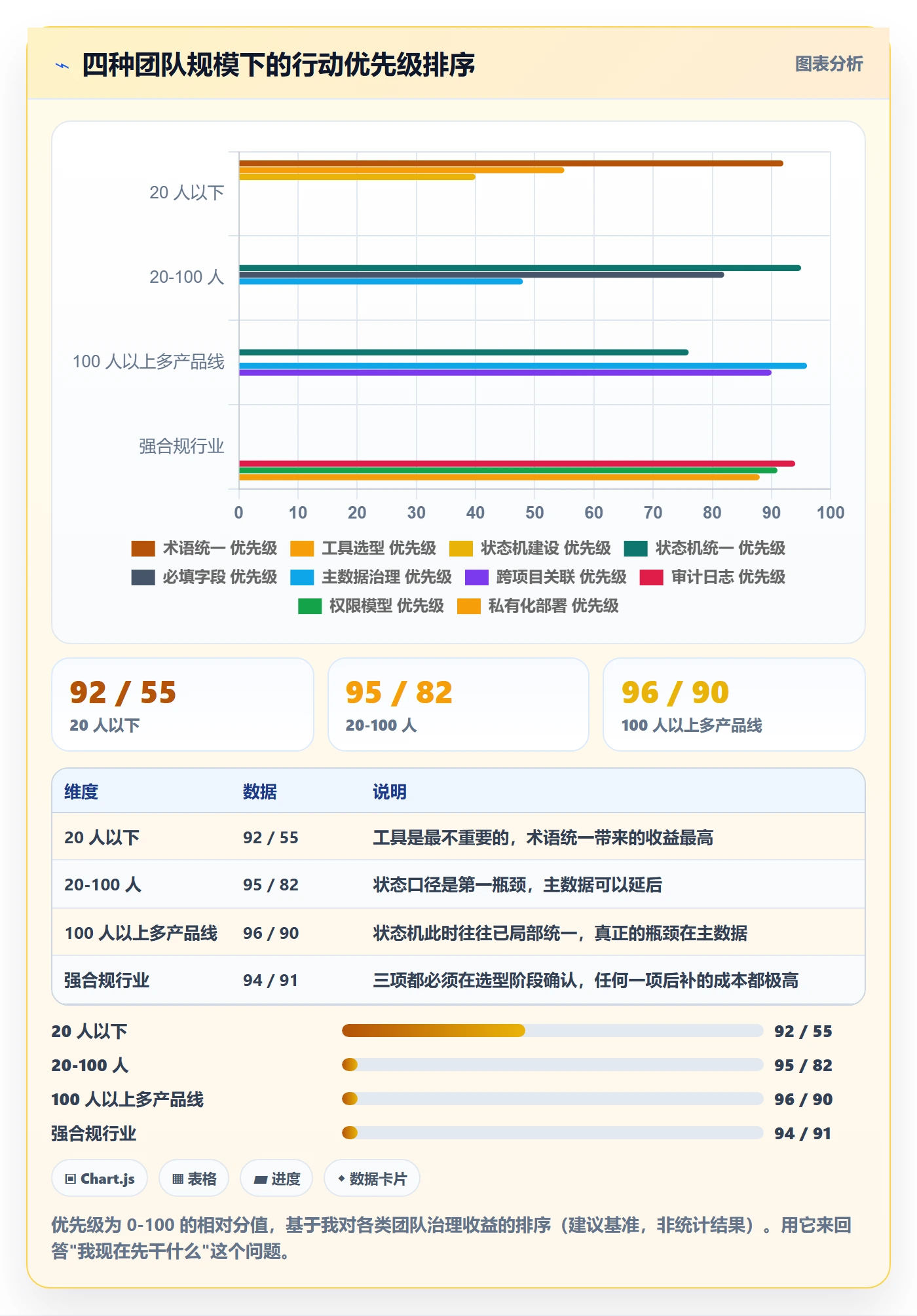Click the 20 人以下 progress bar
This screenshot has width=917, height=1316.
coord(553,1031)
